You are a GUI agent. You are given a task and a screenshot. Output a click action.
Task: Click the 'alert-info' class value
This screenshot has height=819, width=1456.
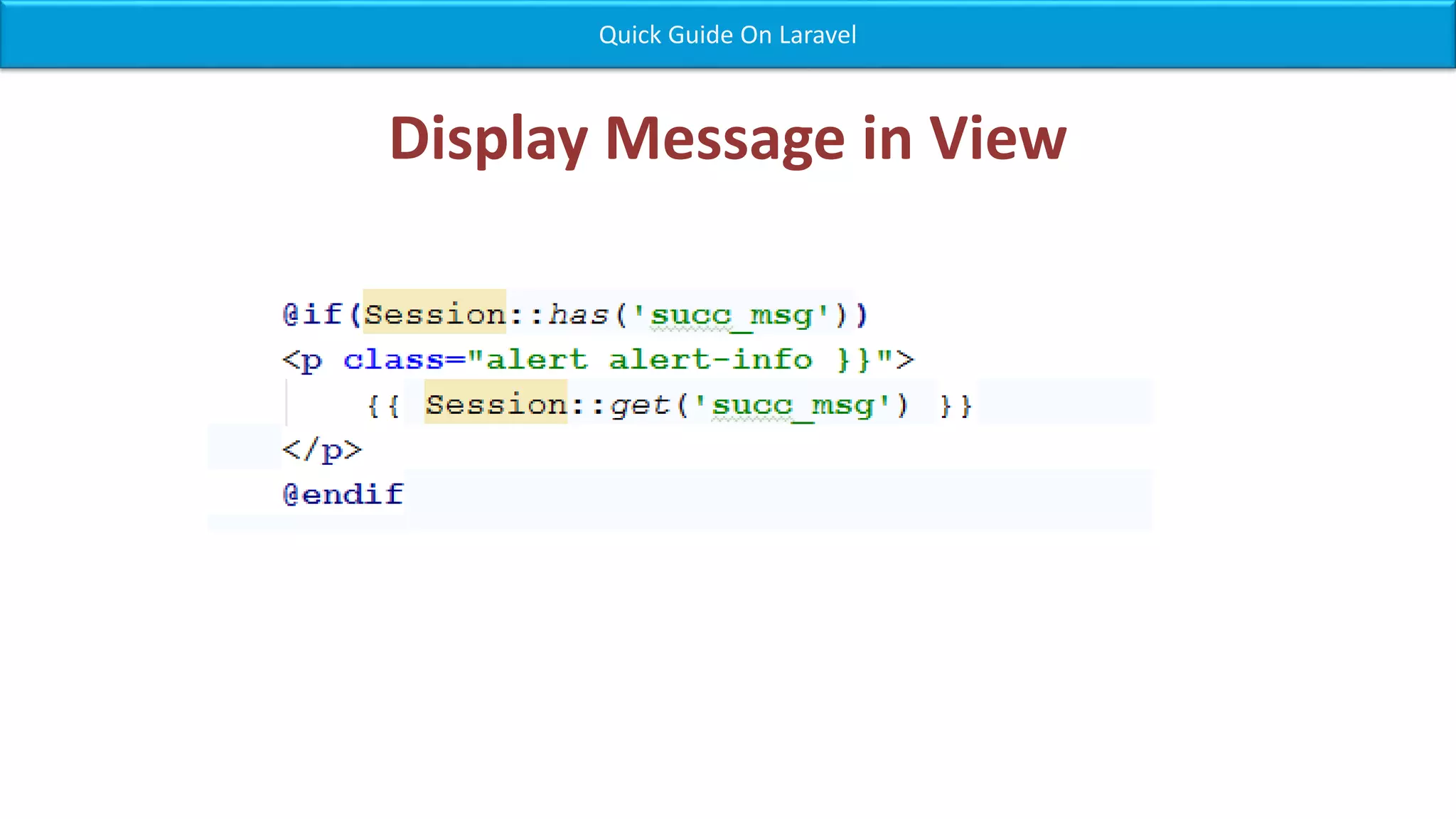click(x=710, y=360)
